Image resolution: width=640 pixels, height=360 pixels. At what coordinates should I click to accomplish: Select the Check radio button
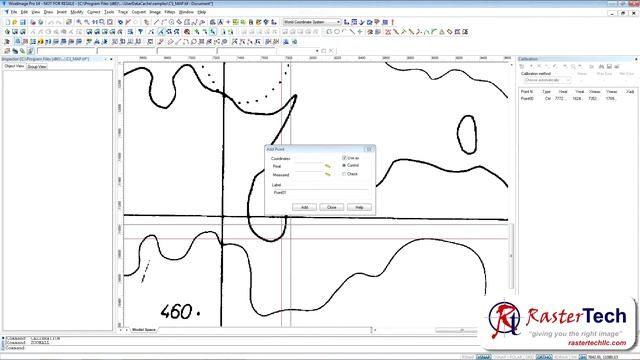tap(344, 174)
